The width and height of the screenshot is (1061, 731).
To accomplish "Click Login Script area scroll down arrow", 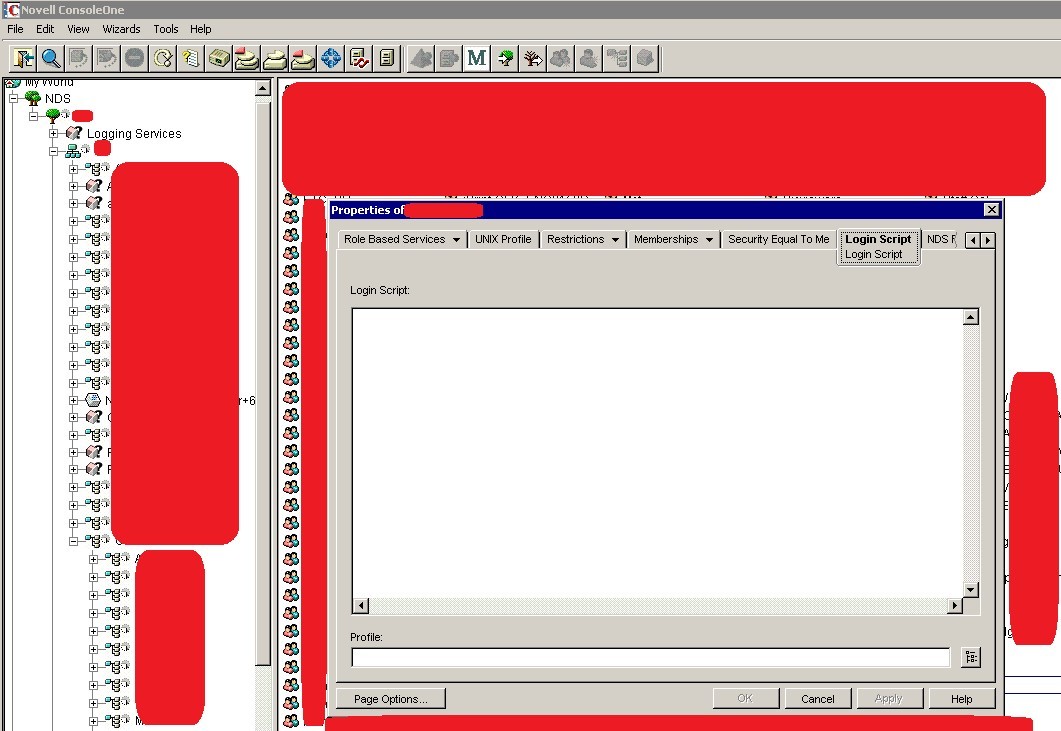I will (971, 590).
